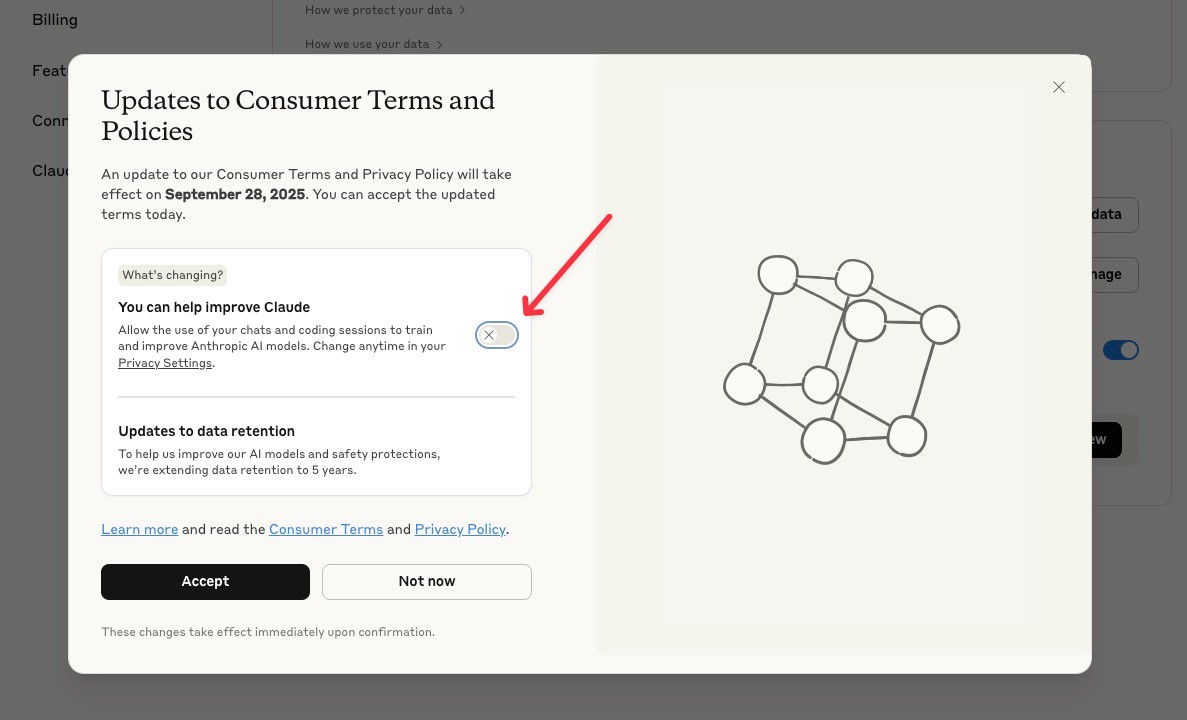Image resolution: width=1187 pixels, height=720 pixels.
Task: Close the Consumer Terms update dialog
Action: (1059, 87)
